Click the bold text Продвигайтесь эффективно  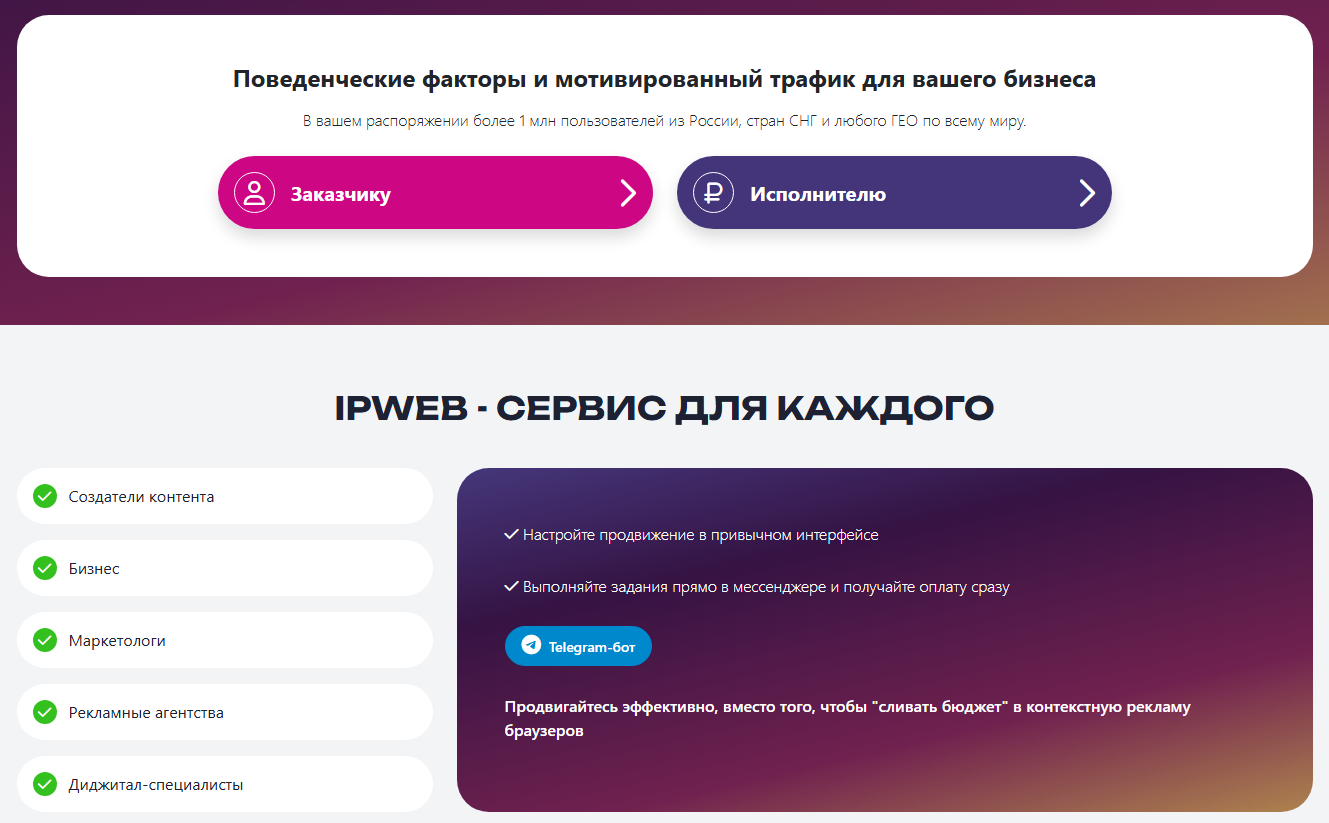(848, 719)
